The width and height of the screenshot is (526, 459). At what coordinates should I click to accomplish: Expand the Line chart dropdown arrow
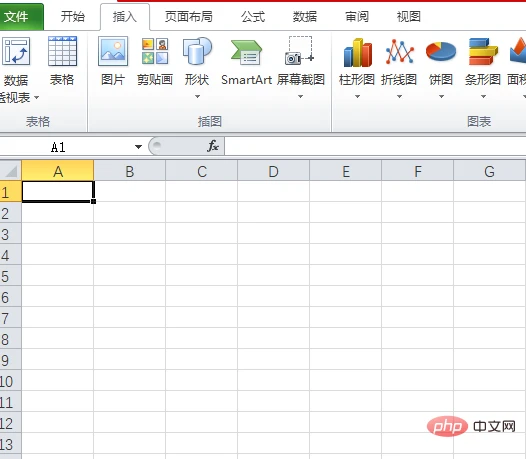[400, 97]
